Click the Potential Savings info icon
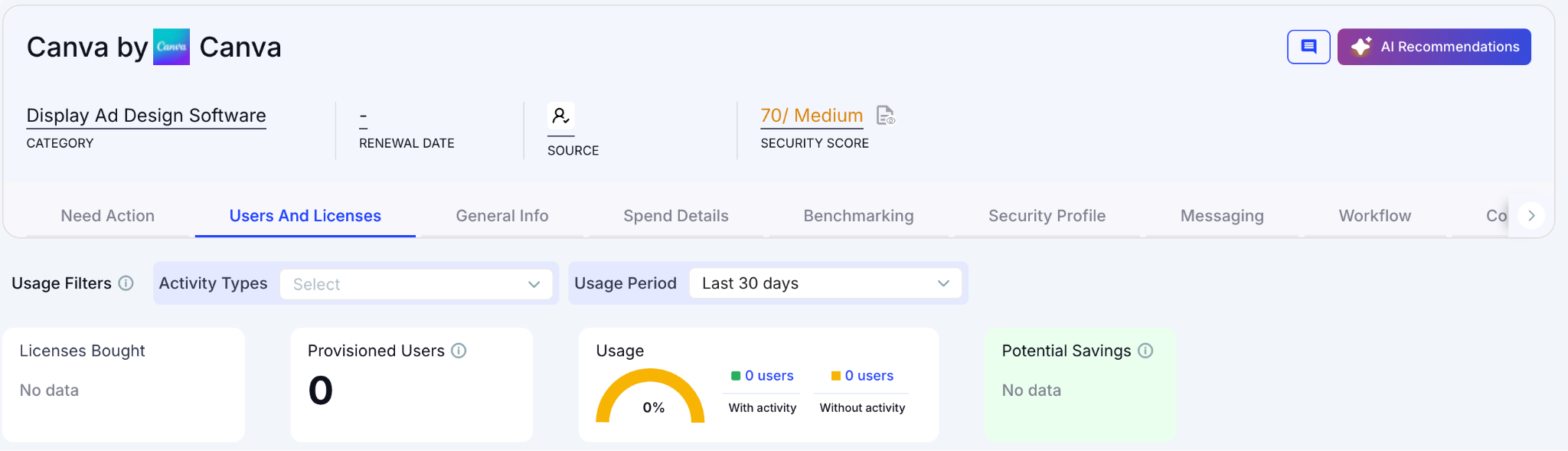Image resolution: width=1568 pixels, height=451 pixels. [x=1145, y=351]
